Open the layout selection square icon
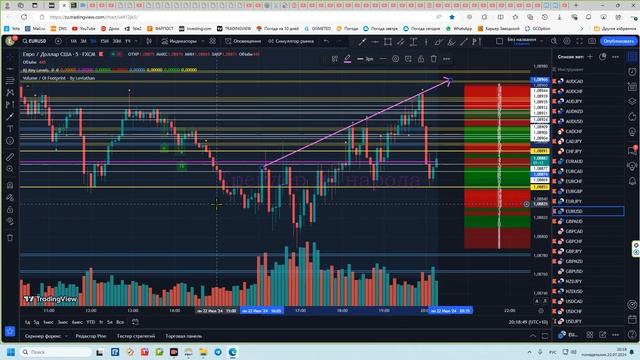The width and height of the screenshot is (640, 360). pos(499,41)
